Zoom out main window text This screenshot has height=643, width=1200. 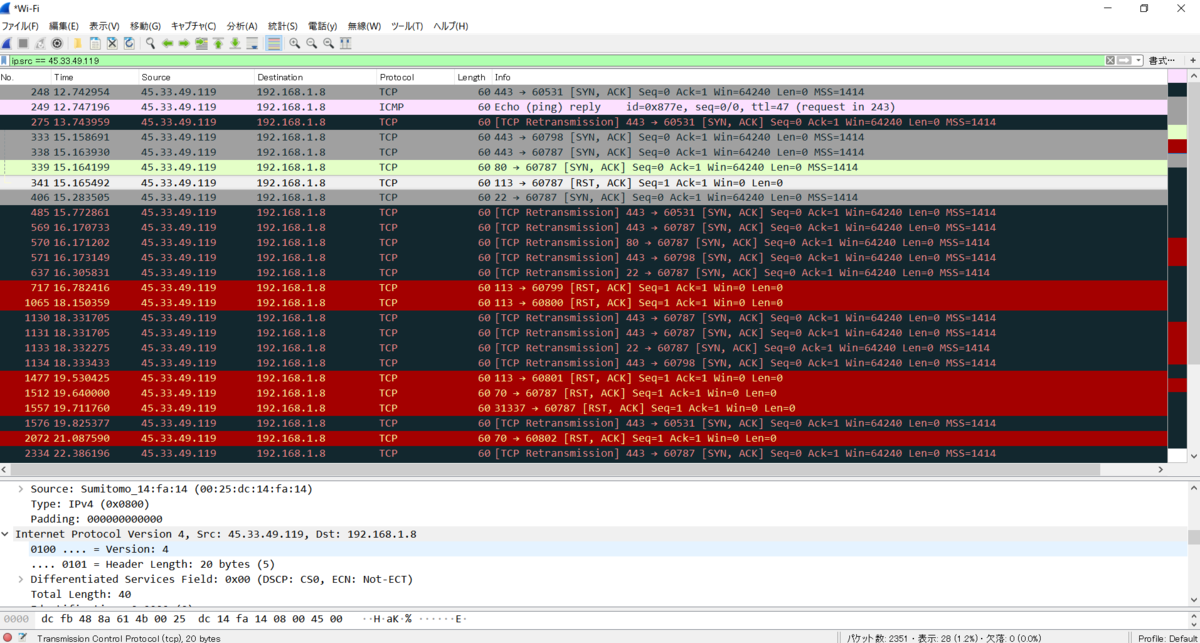pyautogui.click(x=312, y=43)
